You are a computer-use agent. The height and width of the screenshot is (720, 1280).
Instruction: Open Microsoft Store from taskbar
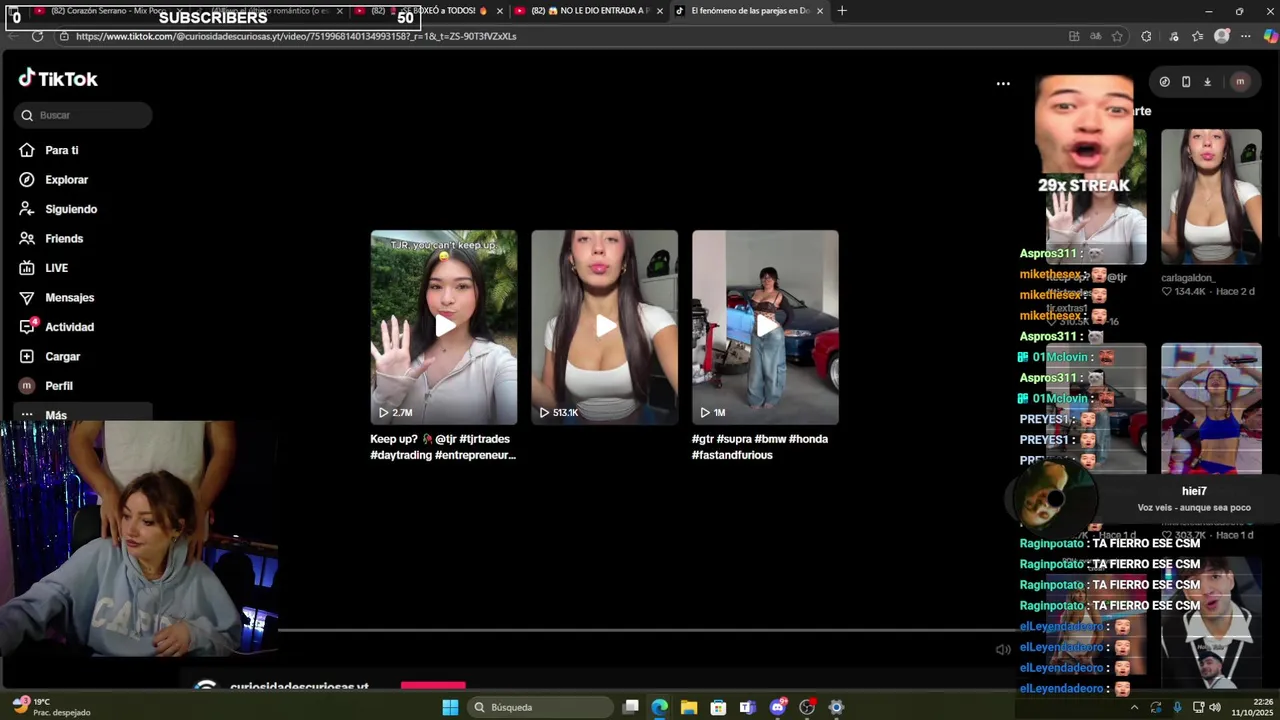click(718, 707)
